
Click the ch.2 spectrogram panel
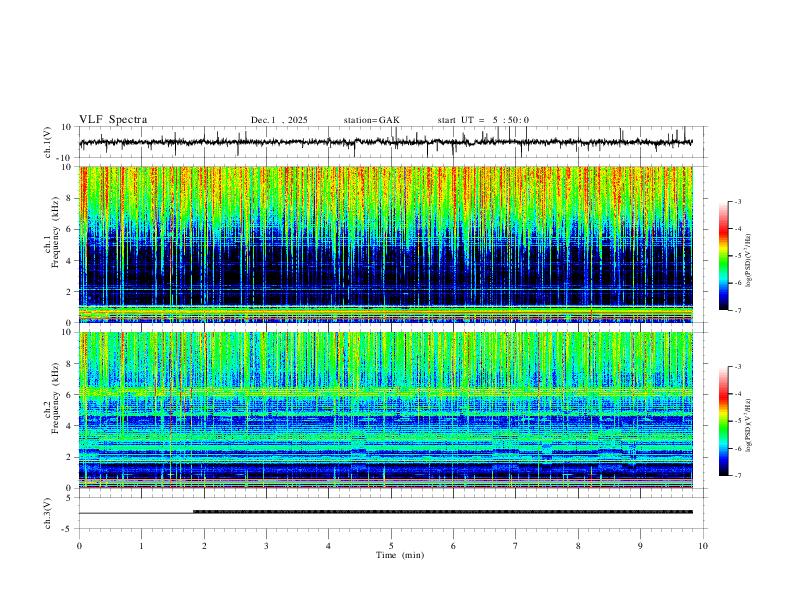[x=386, y=410]
